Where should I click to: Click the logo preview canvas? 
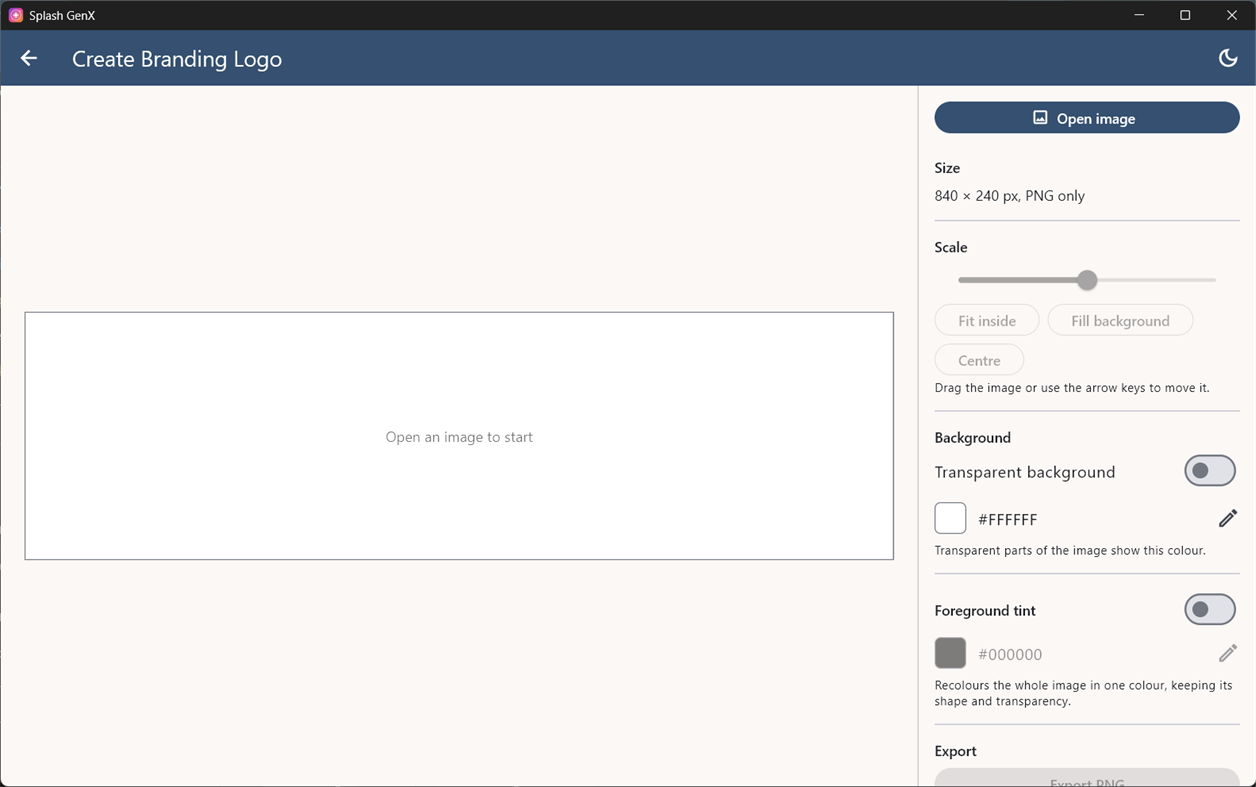(459, 436)
